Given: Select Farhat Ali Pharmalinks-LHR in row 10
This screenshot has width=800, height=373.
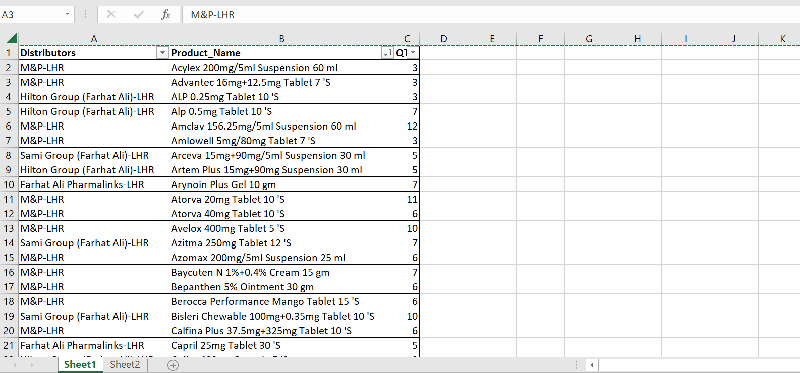Looking at the screenshot, I should (x=94, y=184).
